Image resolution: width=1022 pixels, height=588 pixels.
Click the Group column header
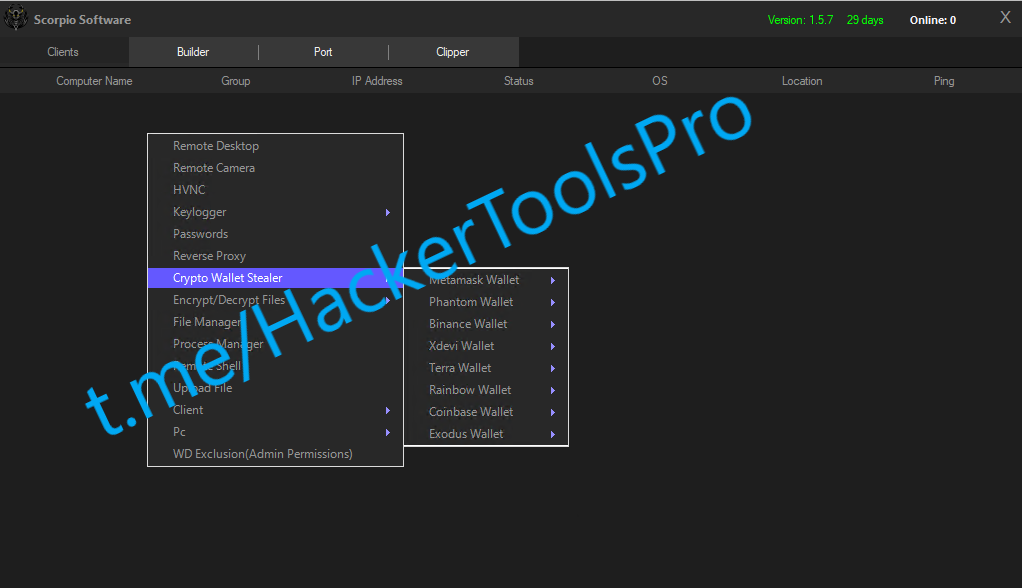[x=235, y=81]
